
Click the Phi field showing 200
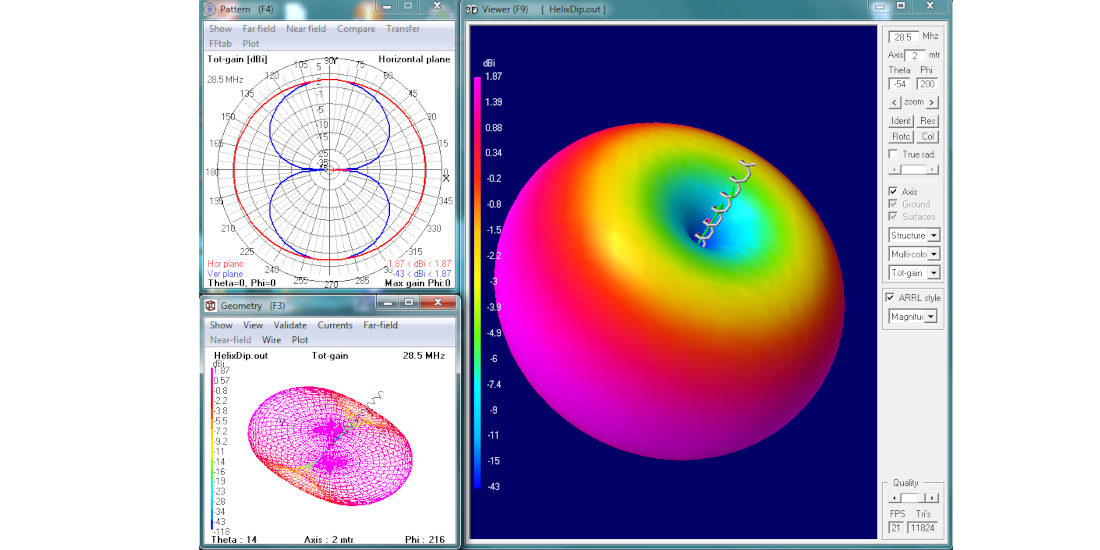(x=927, y=84)
